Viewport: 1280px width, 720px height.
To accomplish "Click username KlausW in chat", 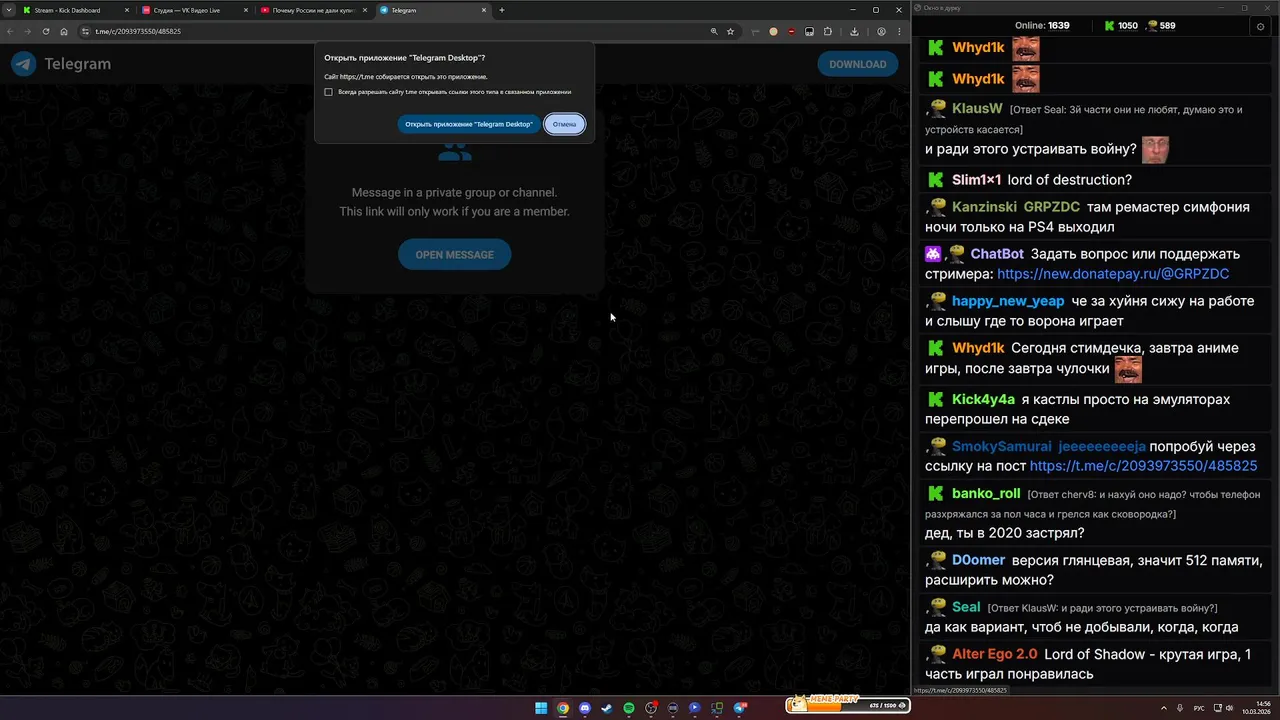I will click(x=977, y=108).
